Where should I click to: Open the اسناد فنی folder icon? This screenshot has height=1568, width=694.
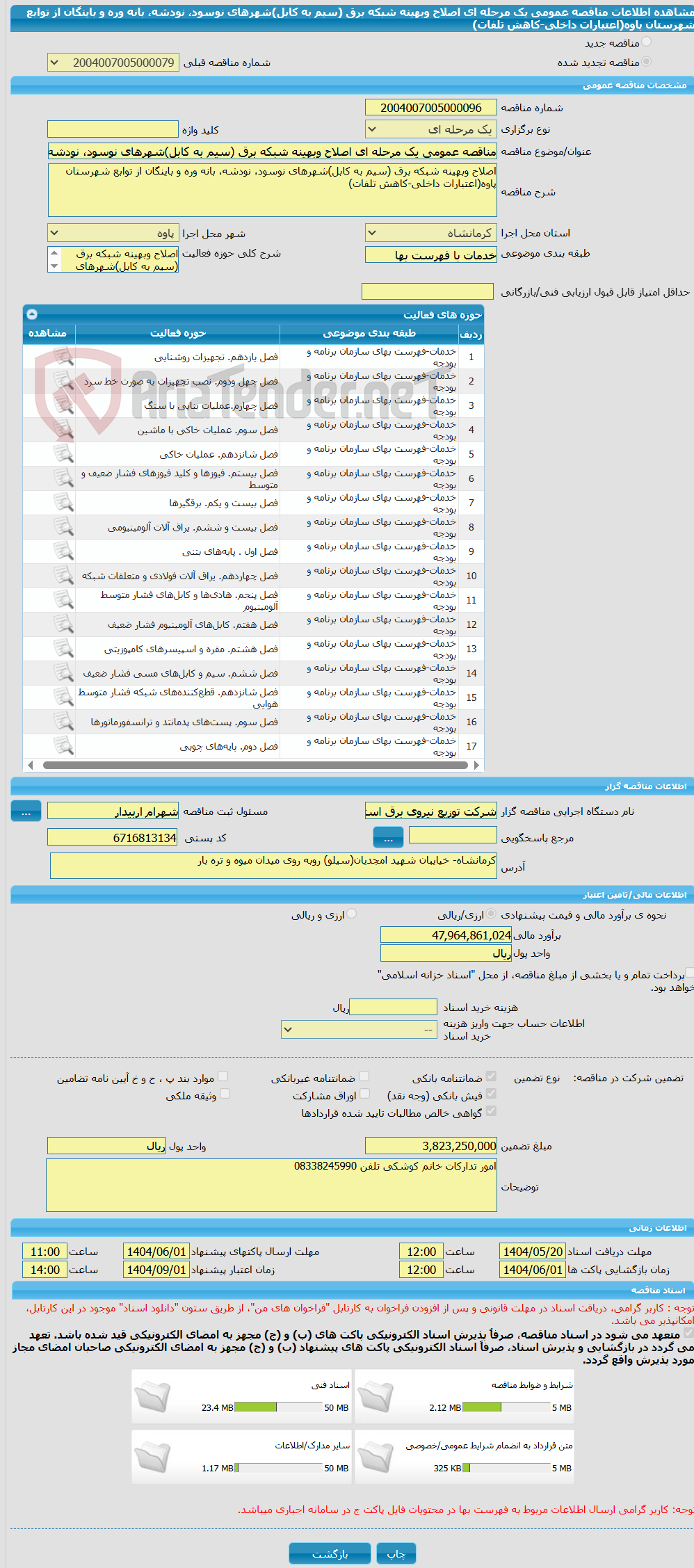[x=152, y=1397]
